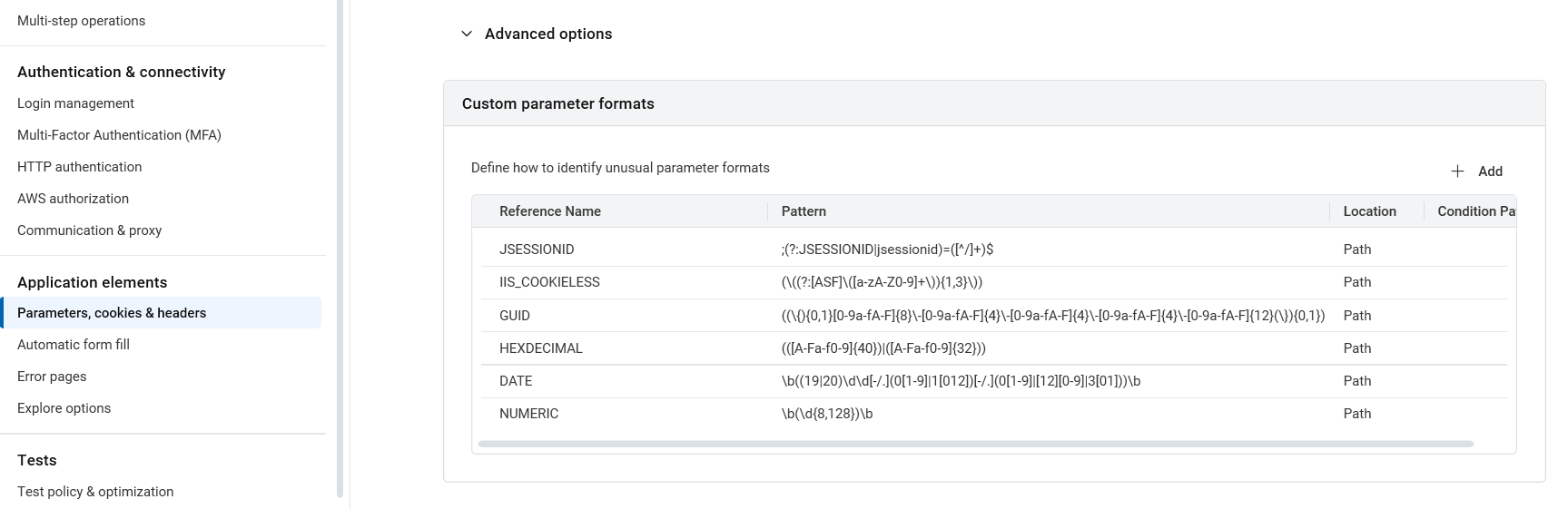Image resolution: width=1568 pixels, height=509 pixels.
Task: Open Explore options in sidebar
Action: coord(64,408)
